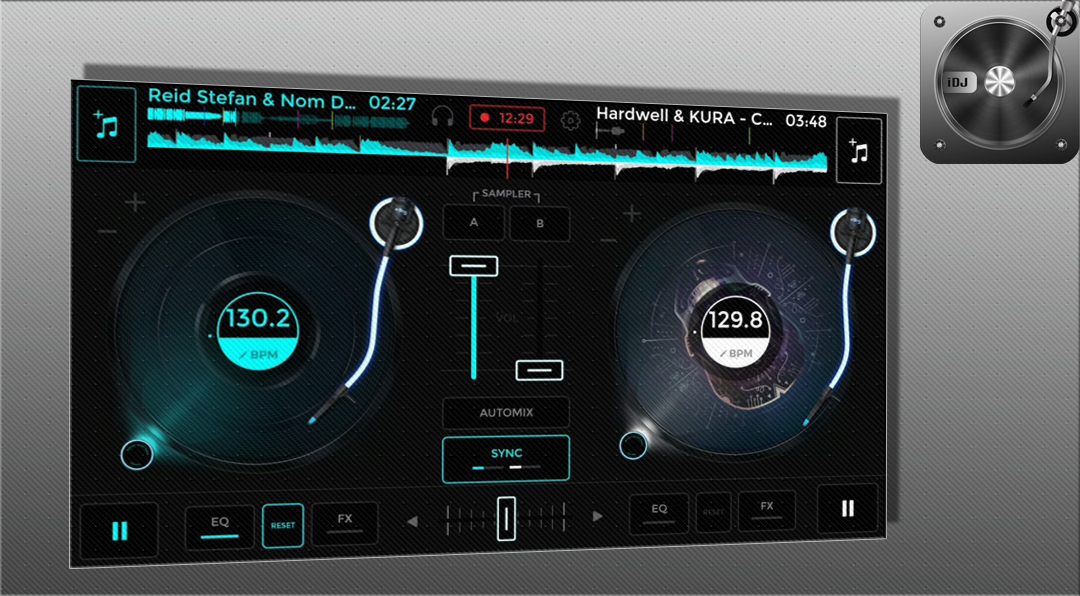This screenshot has width=1080, height=596.
Task: Click the Reid Stefan & Nom D track title
Action: point(252,99)
